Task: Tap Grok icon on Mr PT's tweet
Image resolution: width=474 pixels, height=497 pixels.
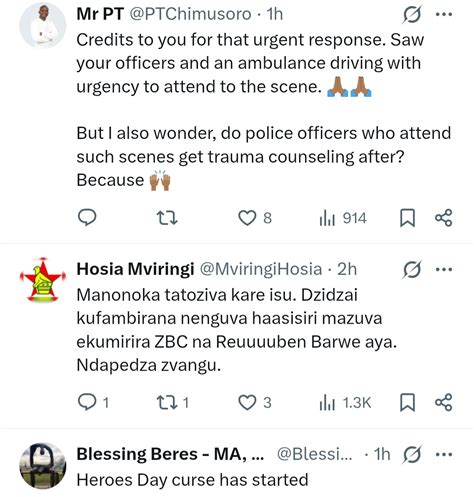Action: 412,14
